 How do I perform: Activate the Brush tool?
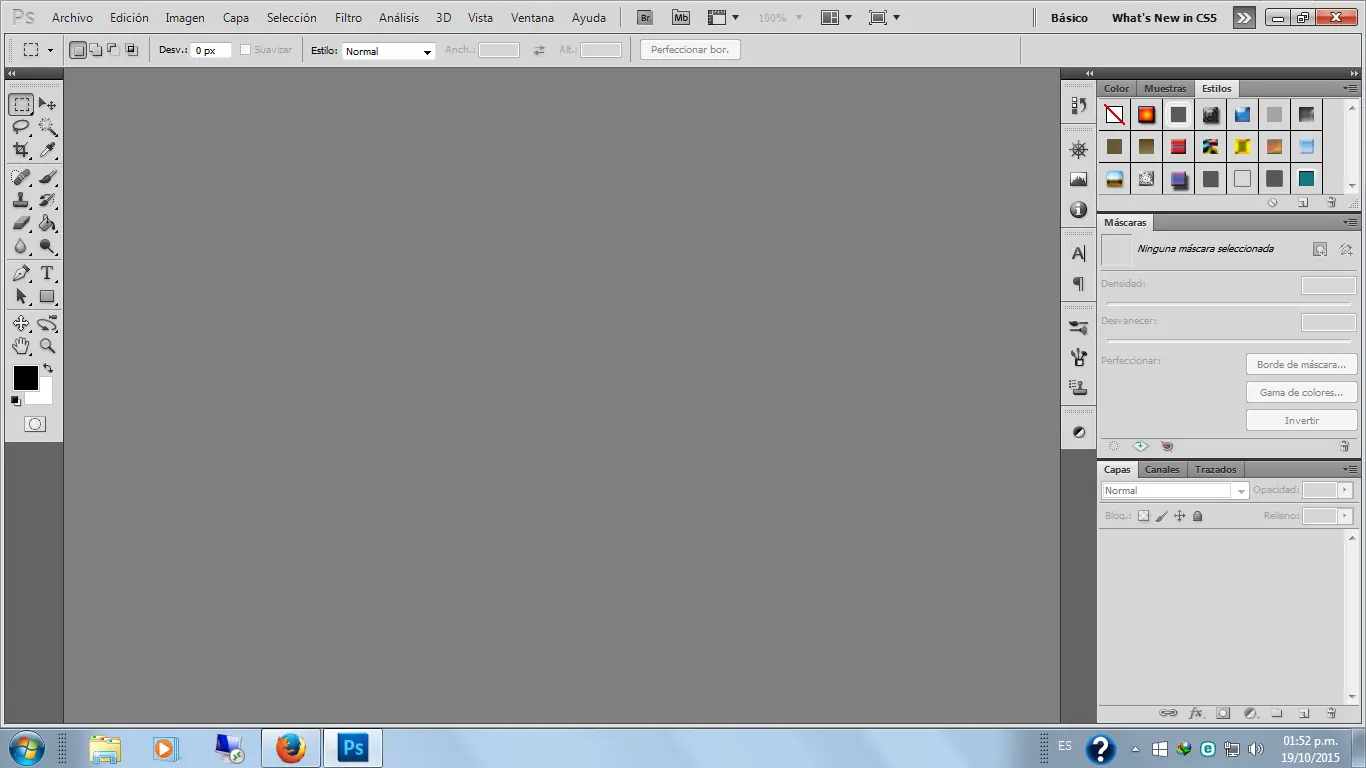47,177
